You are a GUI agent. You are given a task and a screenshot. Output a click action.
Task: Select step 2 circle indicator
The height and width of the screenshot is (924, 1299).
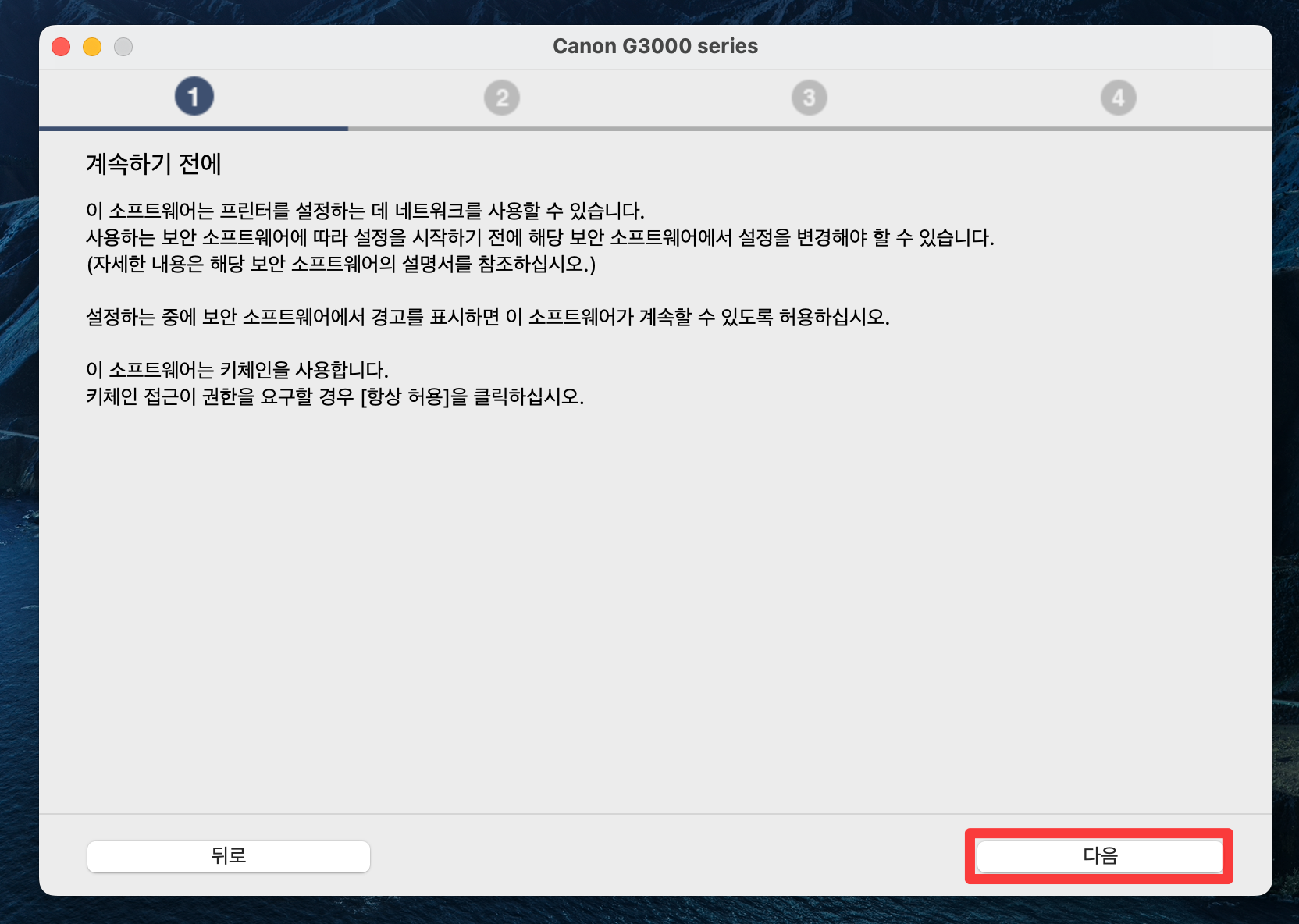(502, 98)
